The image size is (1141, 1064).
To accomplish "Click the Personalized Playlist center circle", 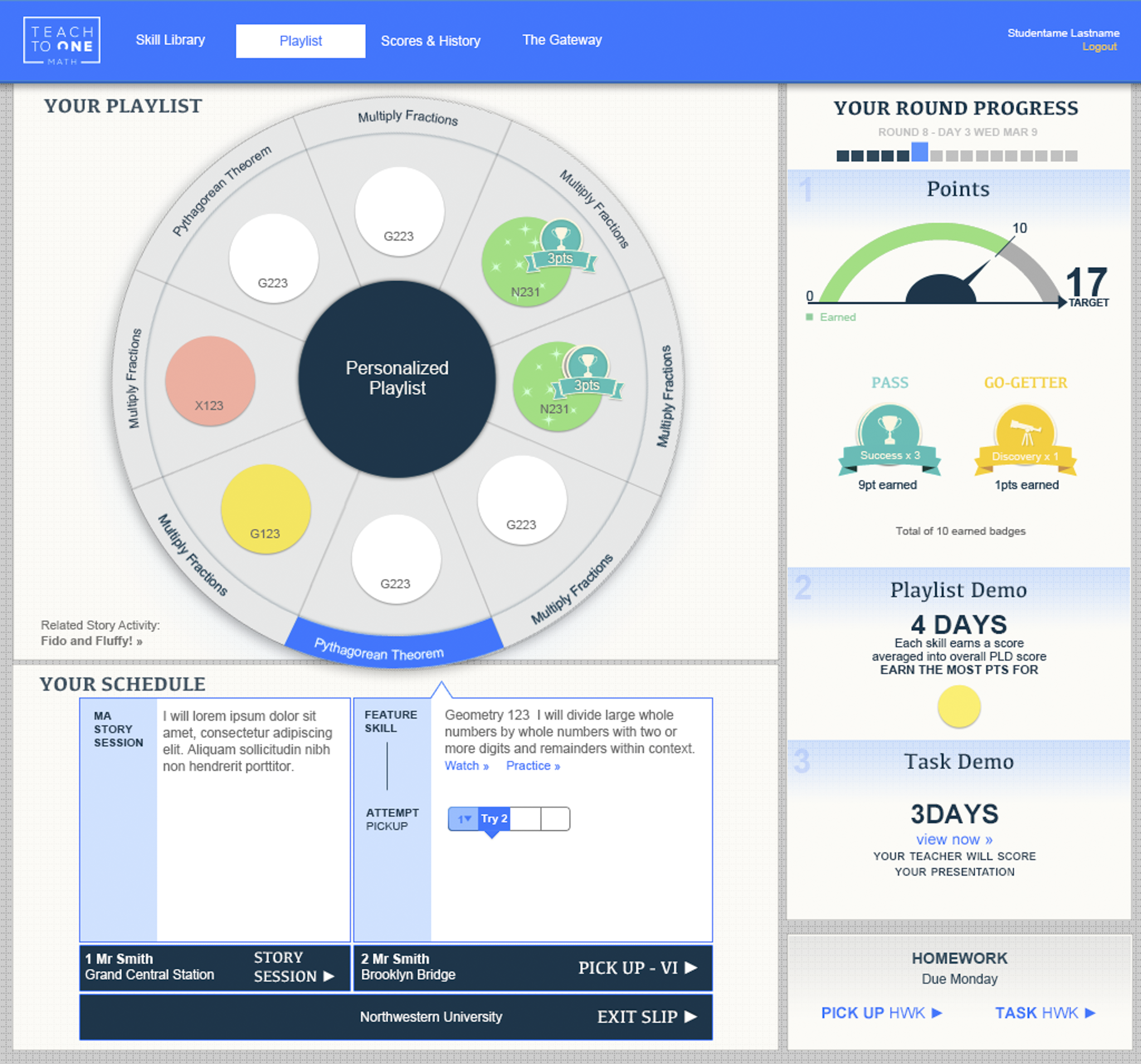I will tap(397, 379).
